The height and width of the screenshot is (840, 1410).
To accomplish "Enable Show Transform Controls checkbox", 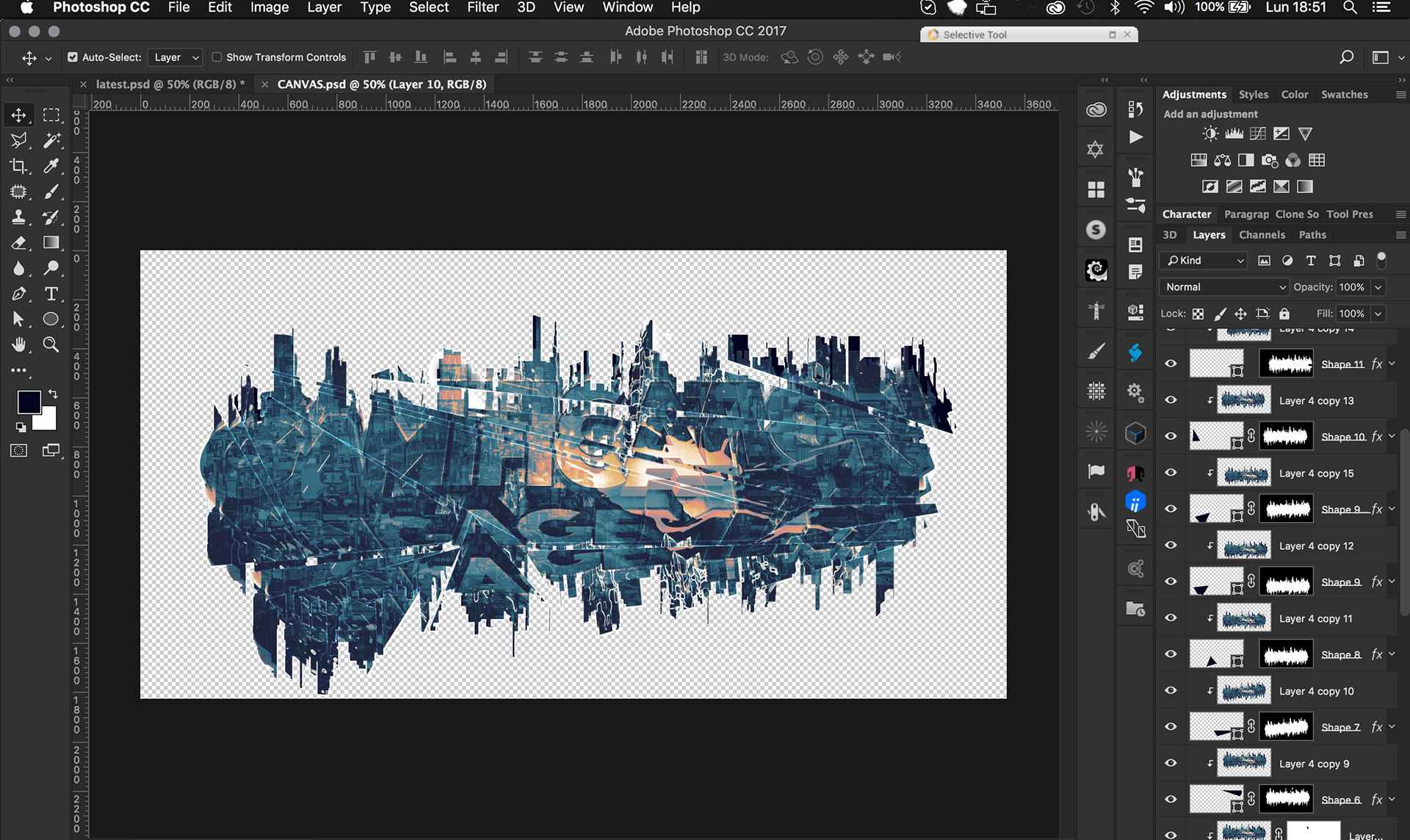I will (x=217, y=57).
